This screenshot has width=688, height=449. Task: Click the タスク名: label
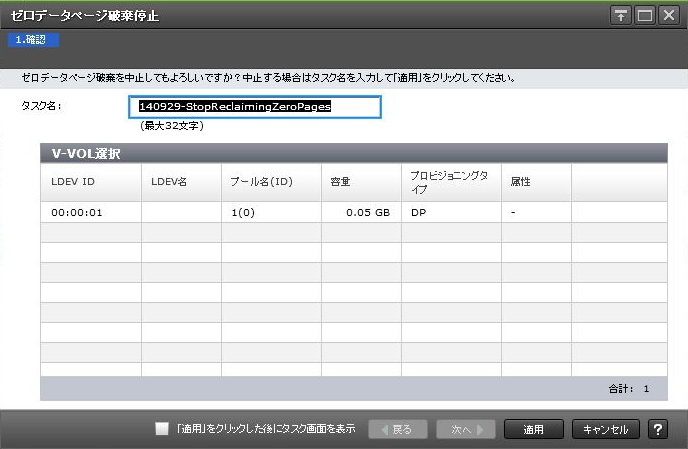42,106
